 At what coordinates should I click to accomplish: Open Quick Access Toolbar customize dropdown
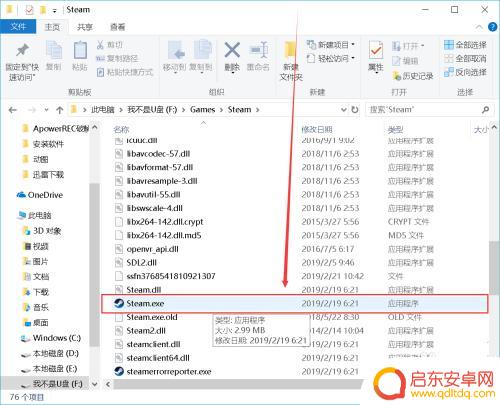click(x=54, y=10)
